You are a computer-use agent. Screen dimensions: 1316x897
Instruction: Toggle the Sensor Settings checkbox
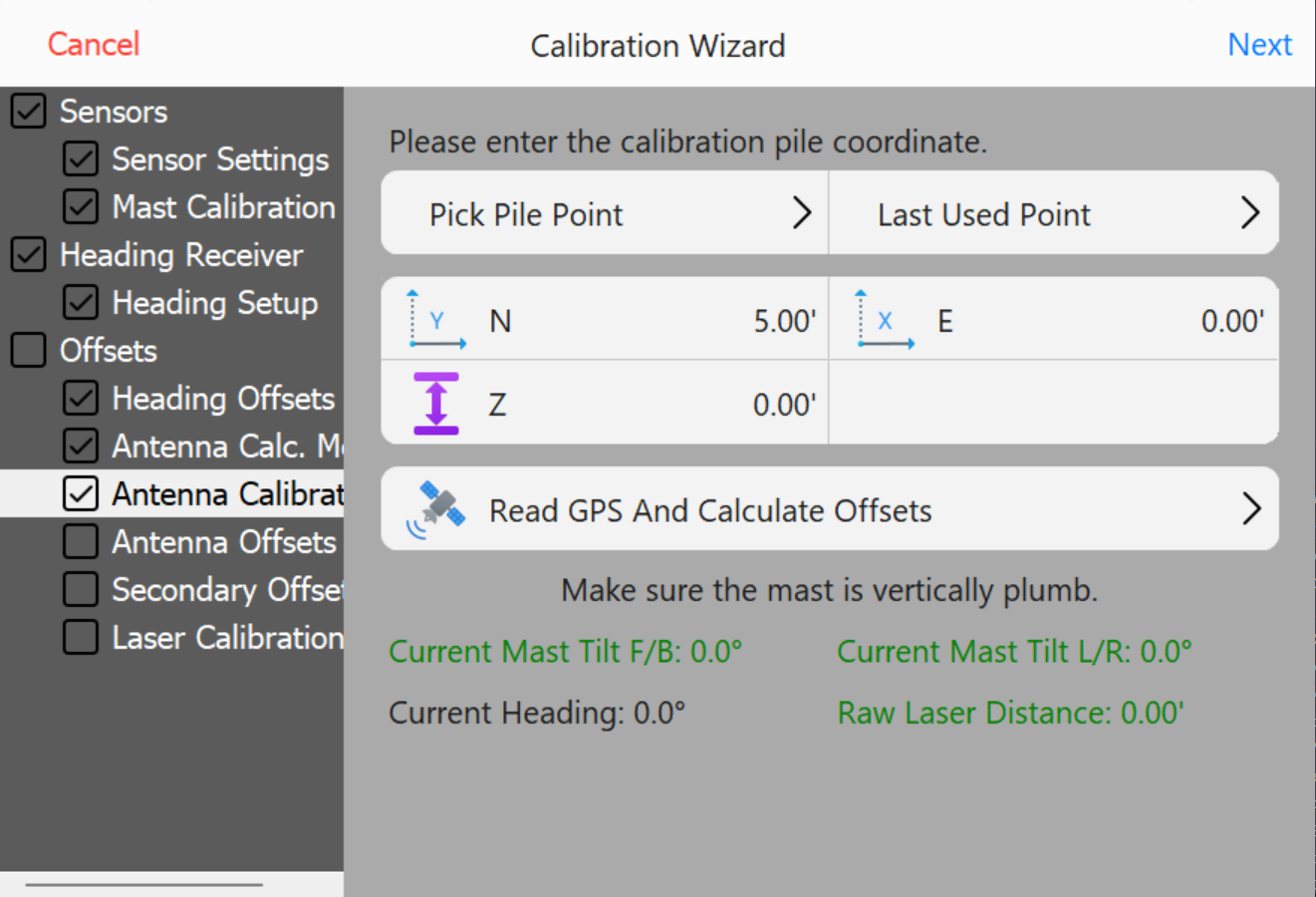point(81,158)
